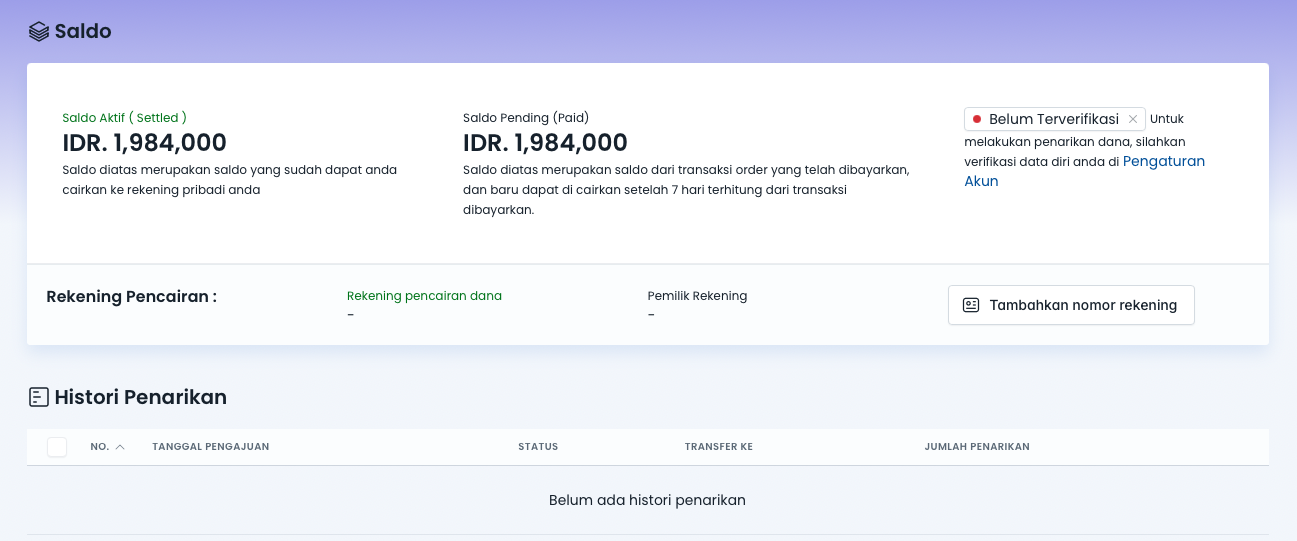Sort by NO. using the caret arrow
This screenshot has height=541, width=1297.
[x=120, y=447]
